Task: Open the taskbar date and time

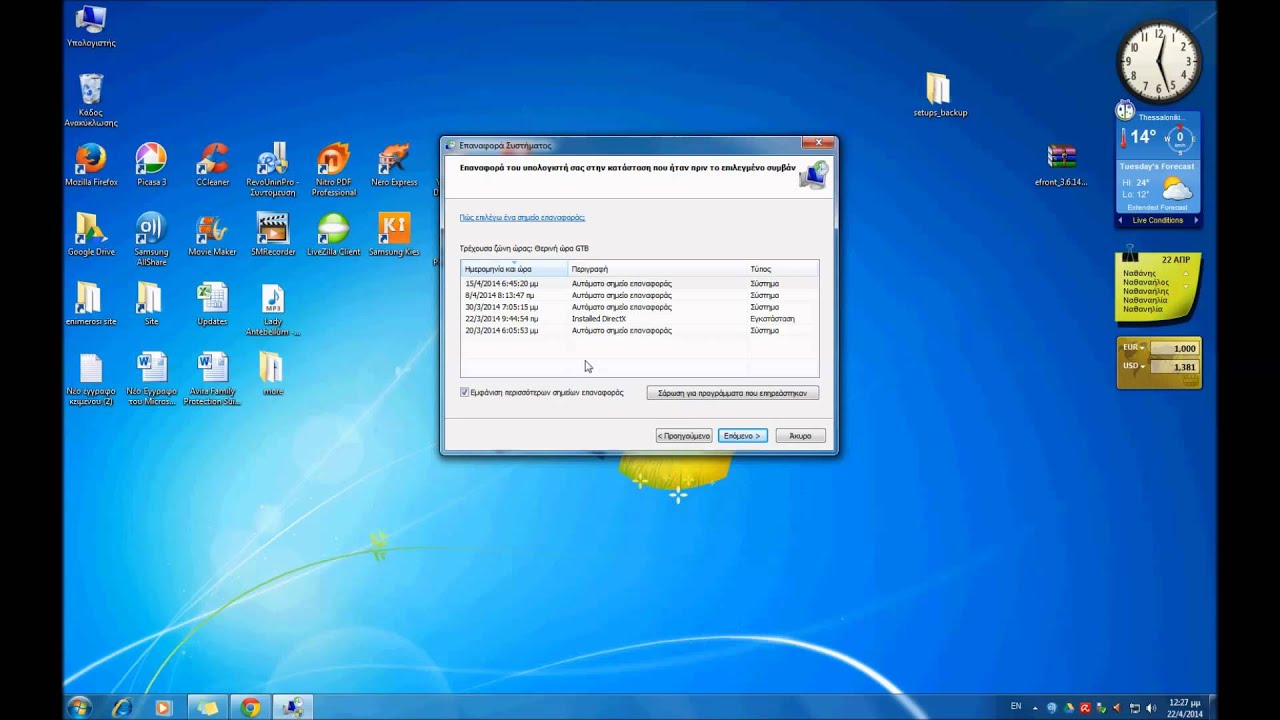Action: point(1185,708)
